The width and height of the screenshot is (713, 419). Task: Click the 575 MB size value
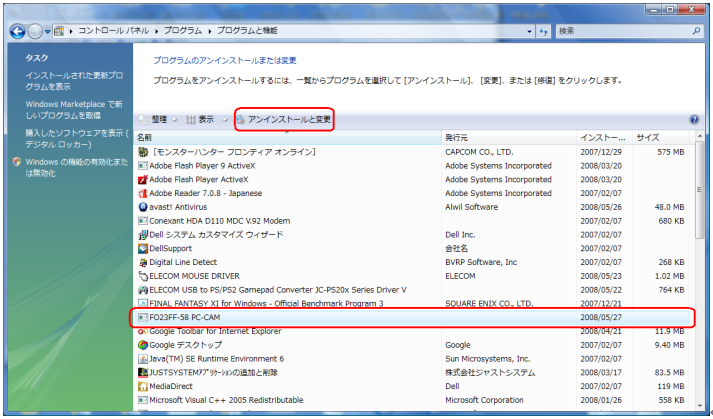pos(671,152)
